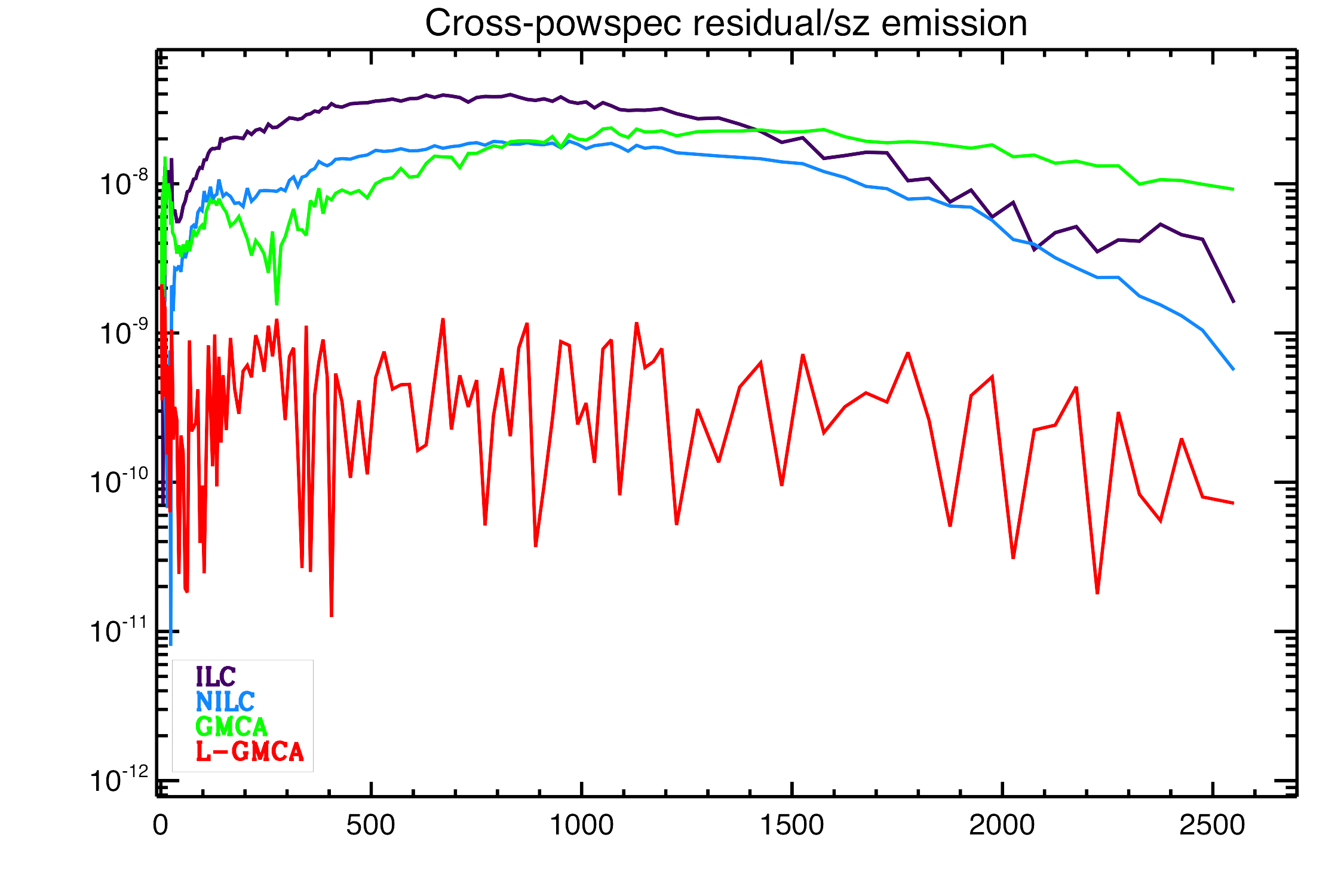Click the ILC legend label
This screenshot has width=1344, height=896.
pos(216,677)
